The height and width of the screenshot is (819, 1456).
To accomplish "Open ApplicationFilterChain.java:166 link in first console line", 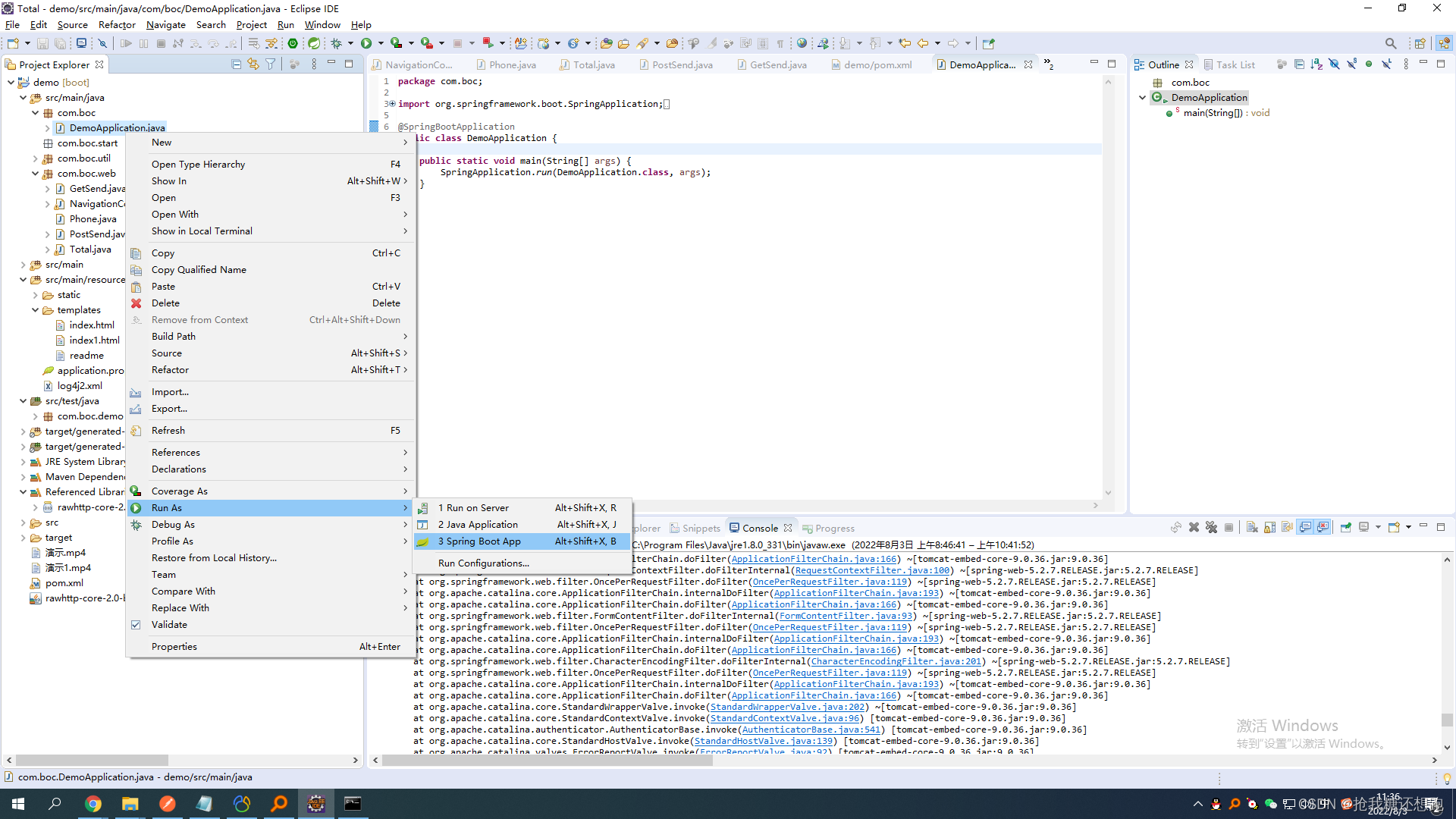I will tap(814, 560).
